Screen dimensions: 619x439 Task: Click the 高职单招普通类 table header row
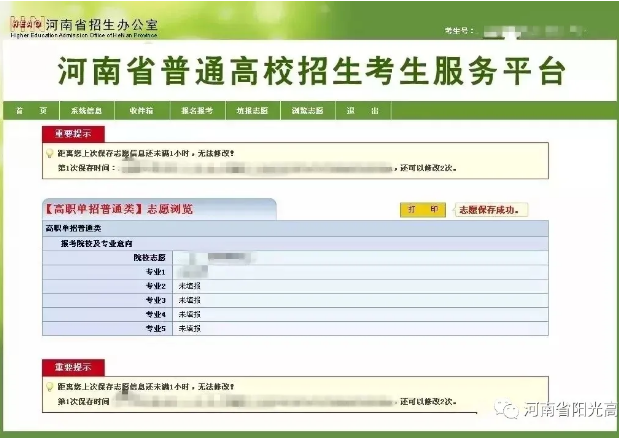295,228
